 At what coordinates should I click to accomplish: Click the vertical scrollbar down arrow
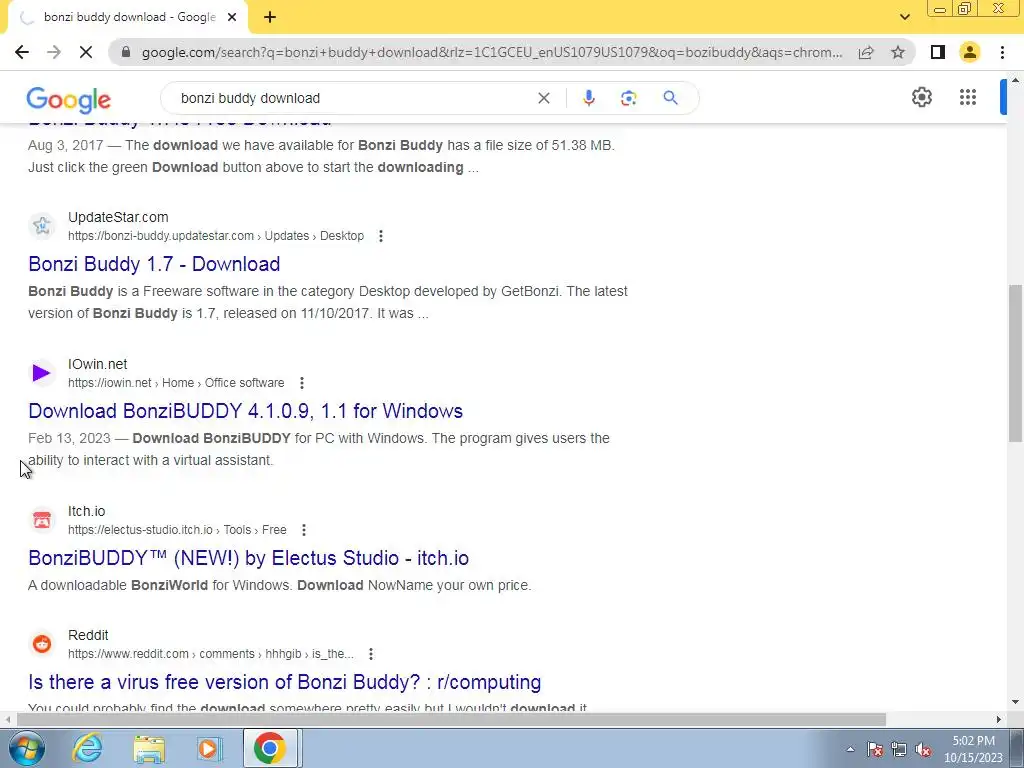(x=1015, y=703)
